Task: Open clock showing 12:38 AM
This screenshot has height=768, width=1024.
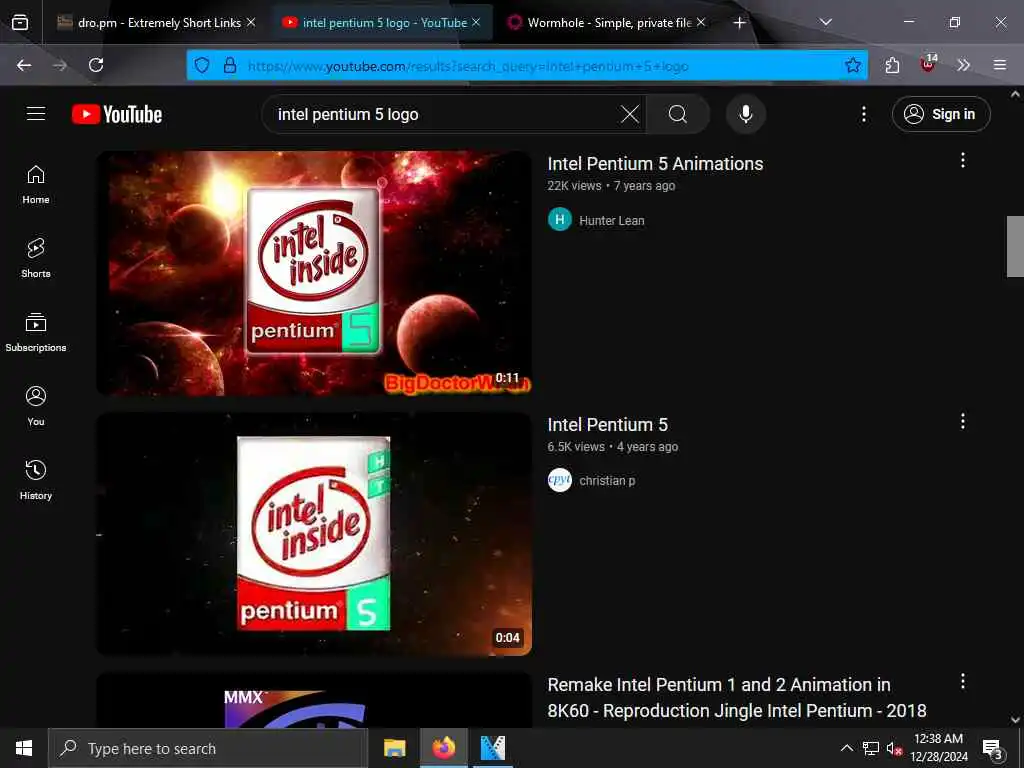Action: (938, 748)
